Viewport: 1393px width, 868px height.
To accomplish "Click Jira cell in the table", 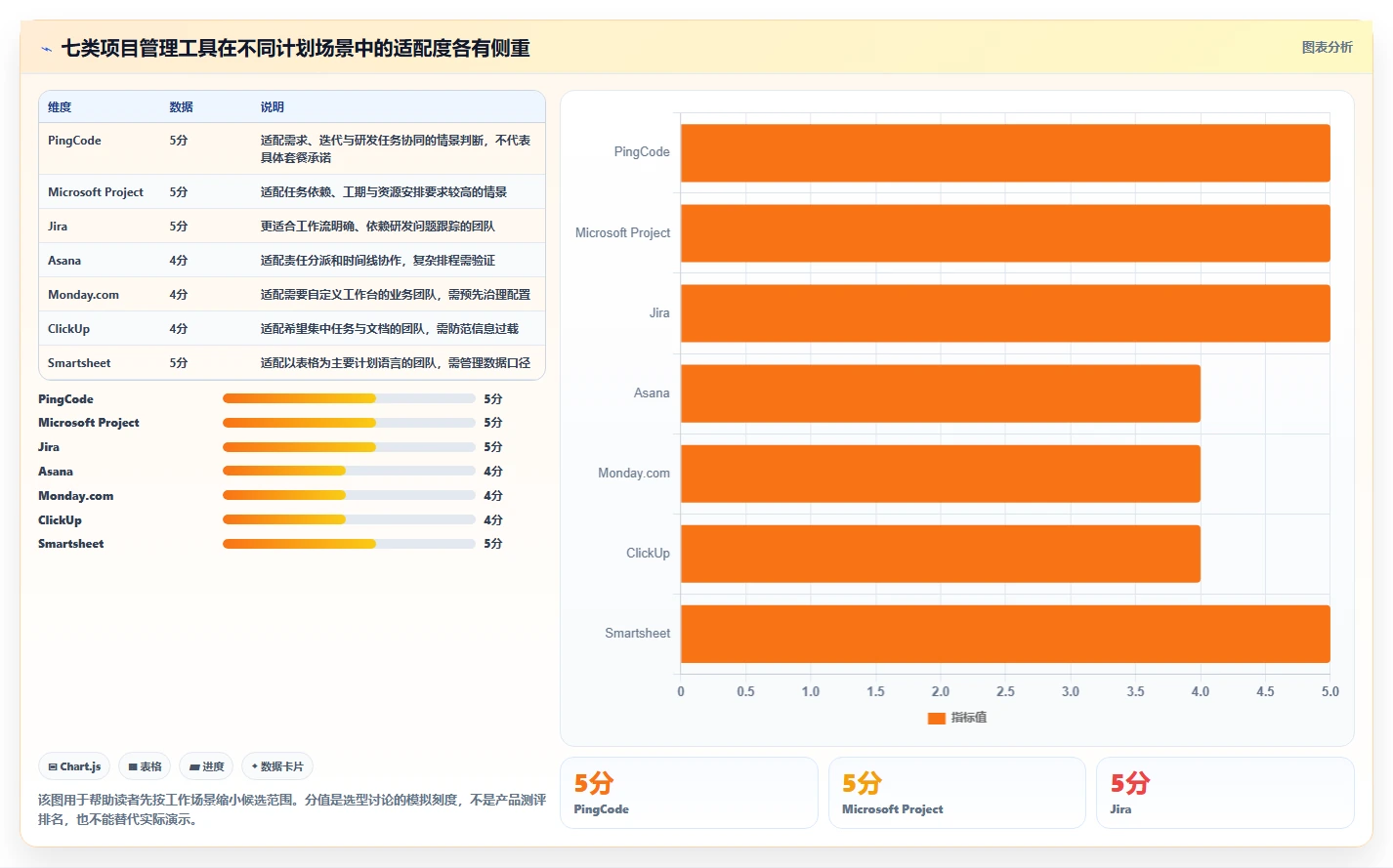I will 58,227.
